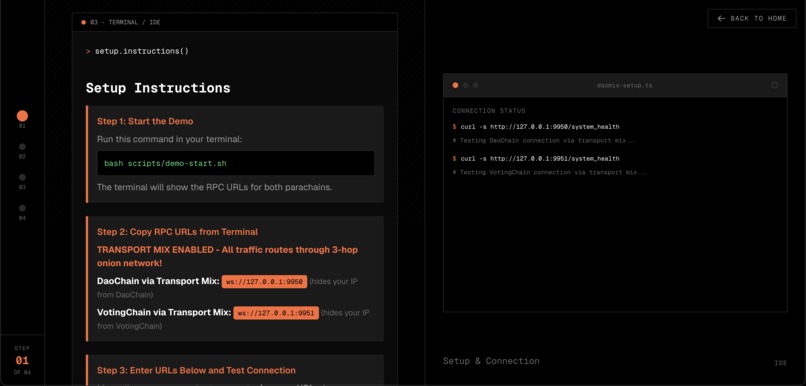Click the orange dot beside 03 - TERMINAL / IDE
Screen dimensions: 806x386
tap(83, 23)
